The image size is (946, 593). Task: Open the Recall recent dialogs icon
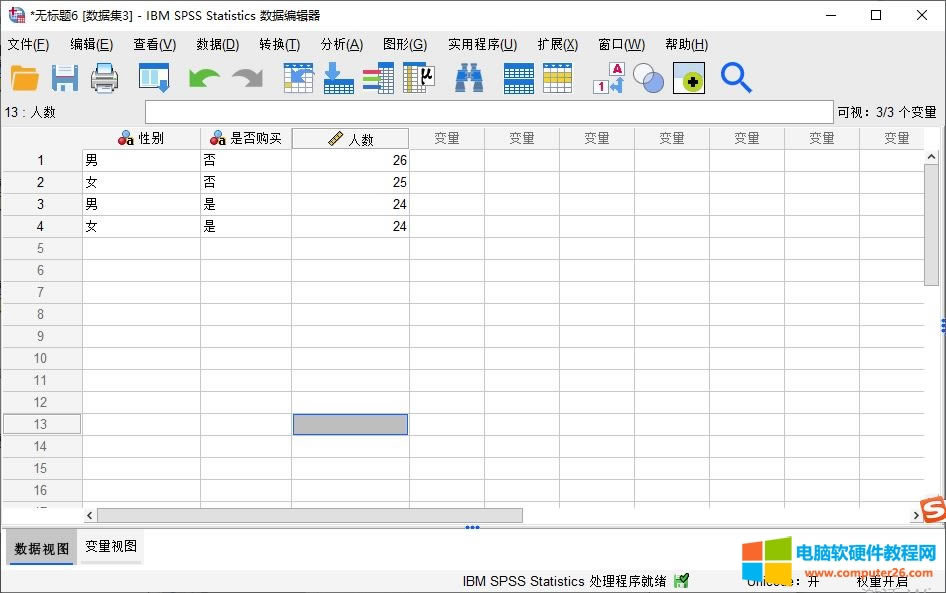click(x=153, y=78)
